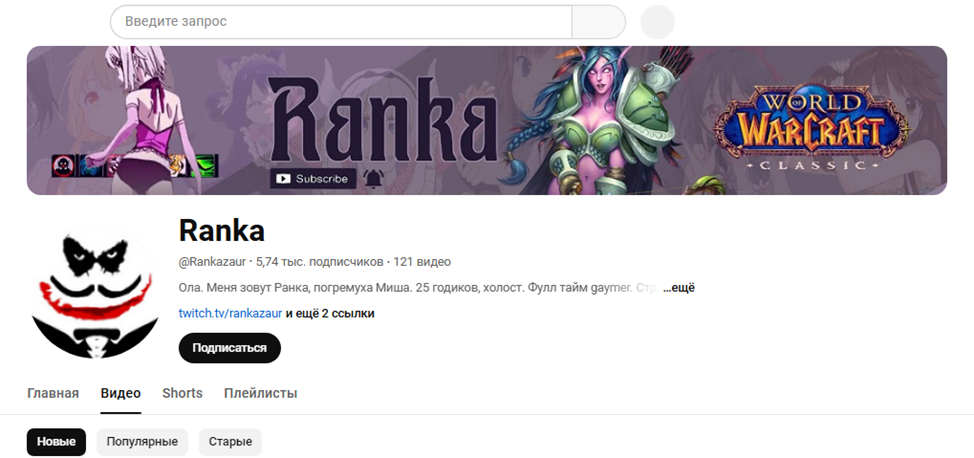Screen dimensions: 974x458
Task: Click the Введите запрос search field
Action: [341, 22]
